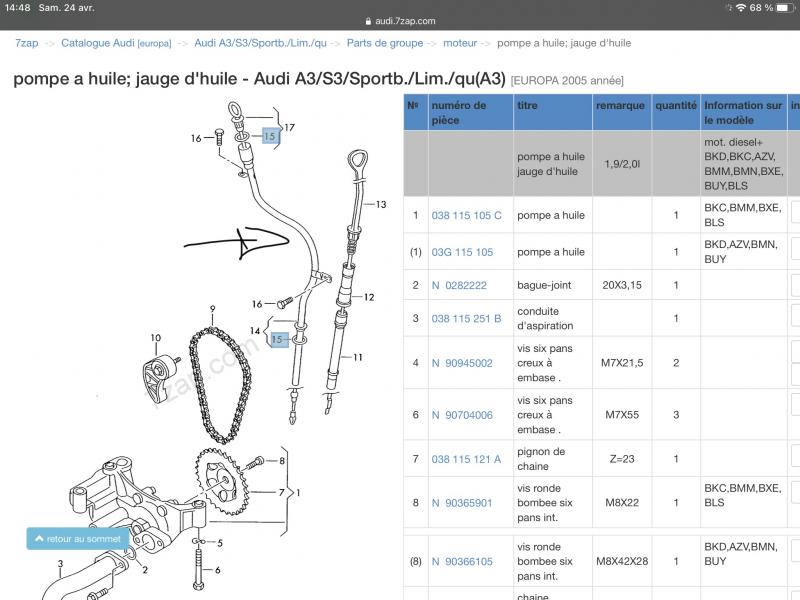
Task: Navigate to Parts de groupe breadcrumb
Action: pyautogui.click(x=385, y=43)
